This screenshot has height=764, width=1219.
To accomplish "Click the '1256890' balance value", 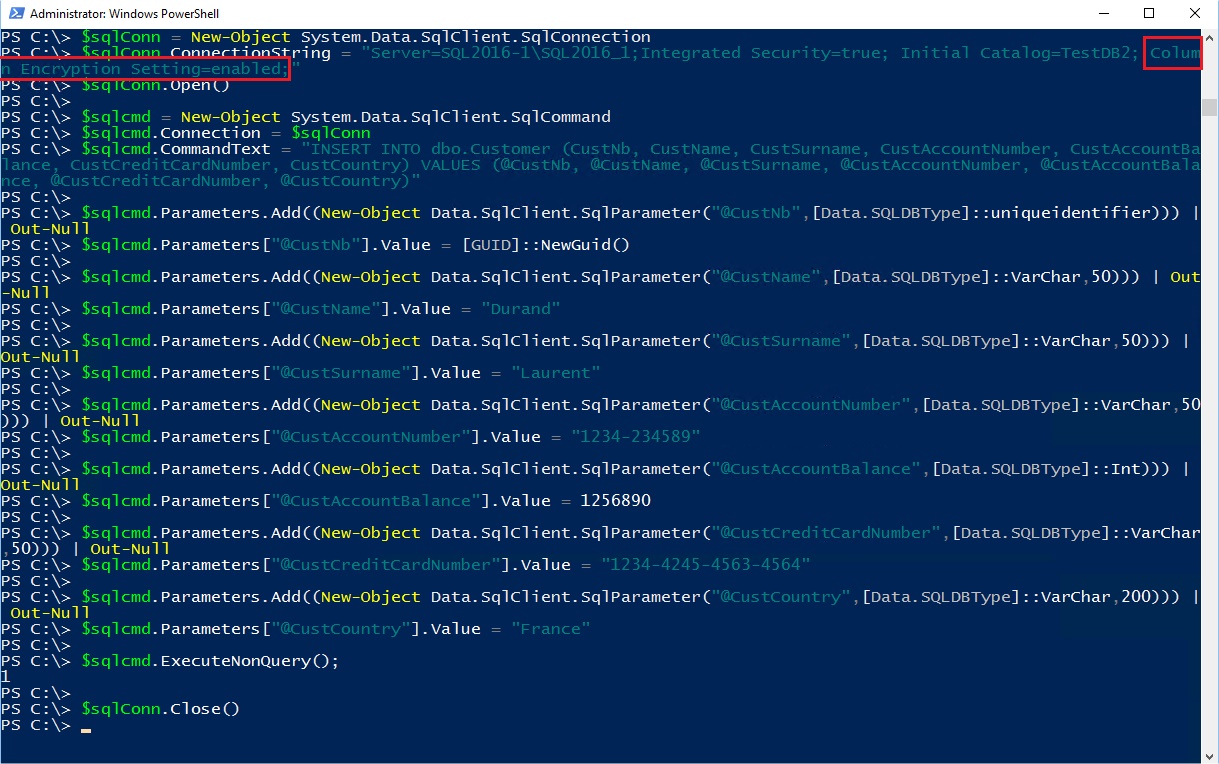I will click(616, 501).
